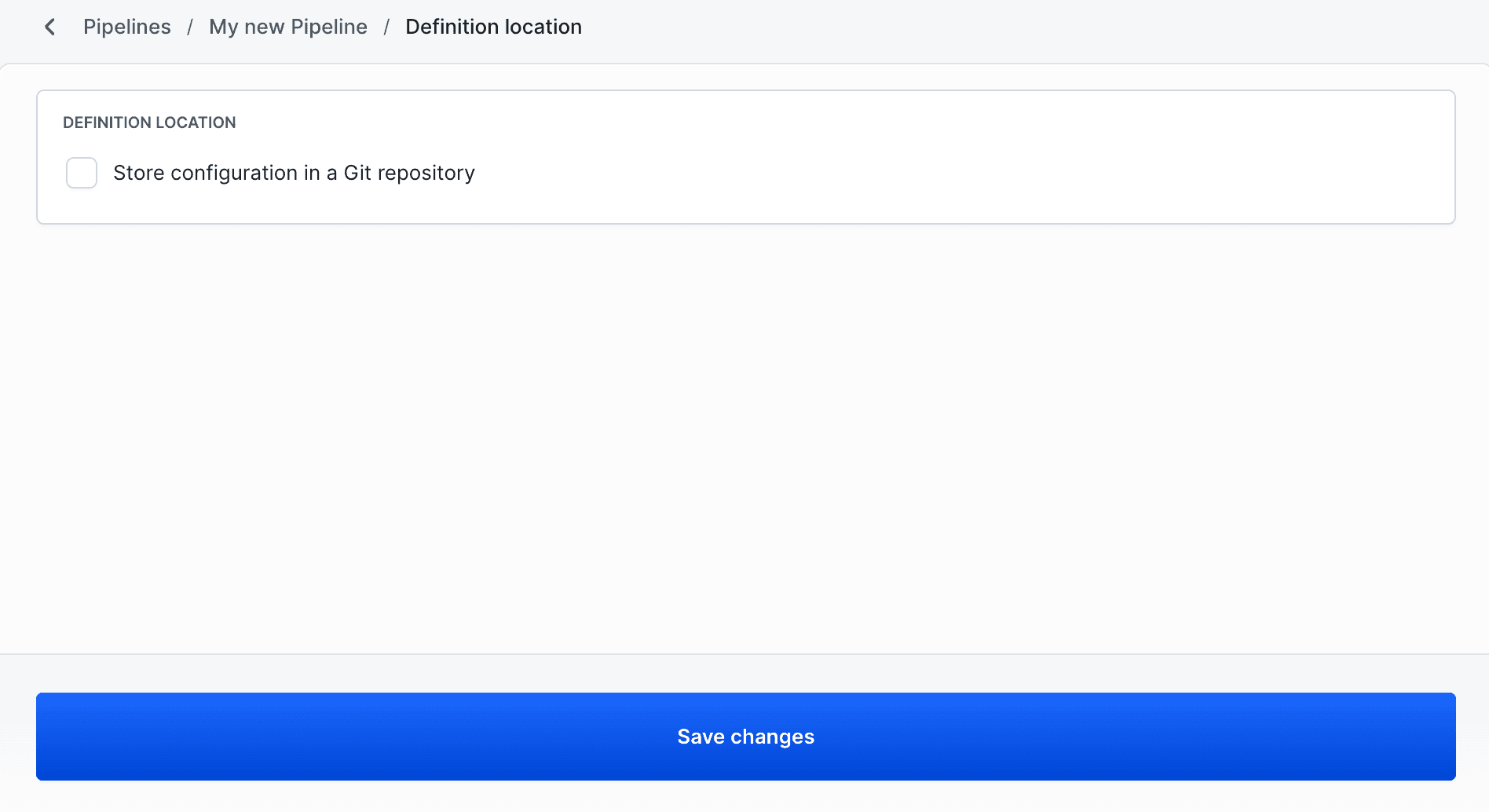This screenshot has width=1489, height=812.
Task: Confirm changes by clicking Save changes
Action: (744, 736)
